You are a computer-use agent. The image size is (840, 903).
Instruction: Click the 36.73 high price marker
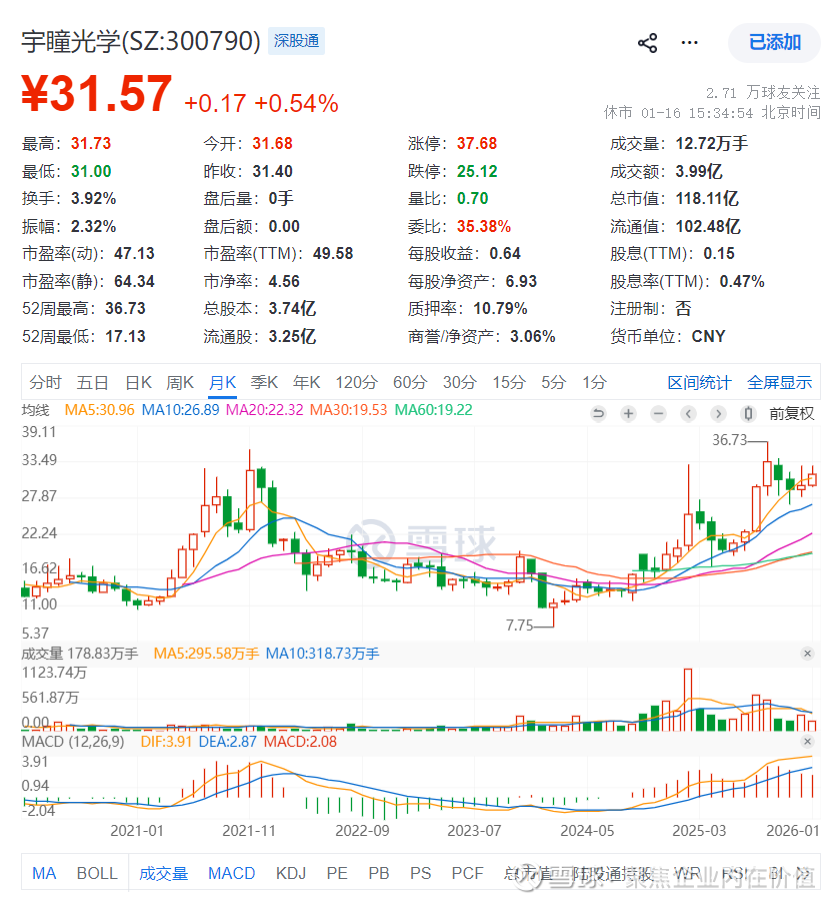[729, 440]
